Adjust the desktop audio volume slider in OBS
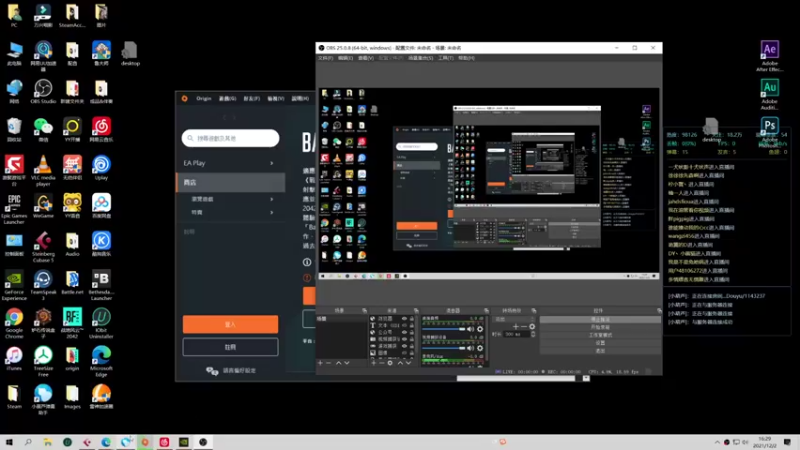The height and width of the screenshot is (450, 800). click(444, 330)
